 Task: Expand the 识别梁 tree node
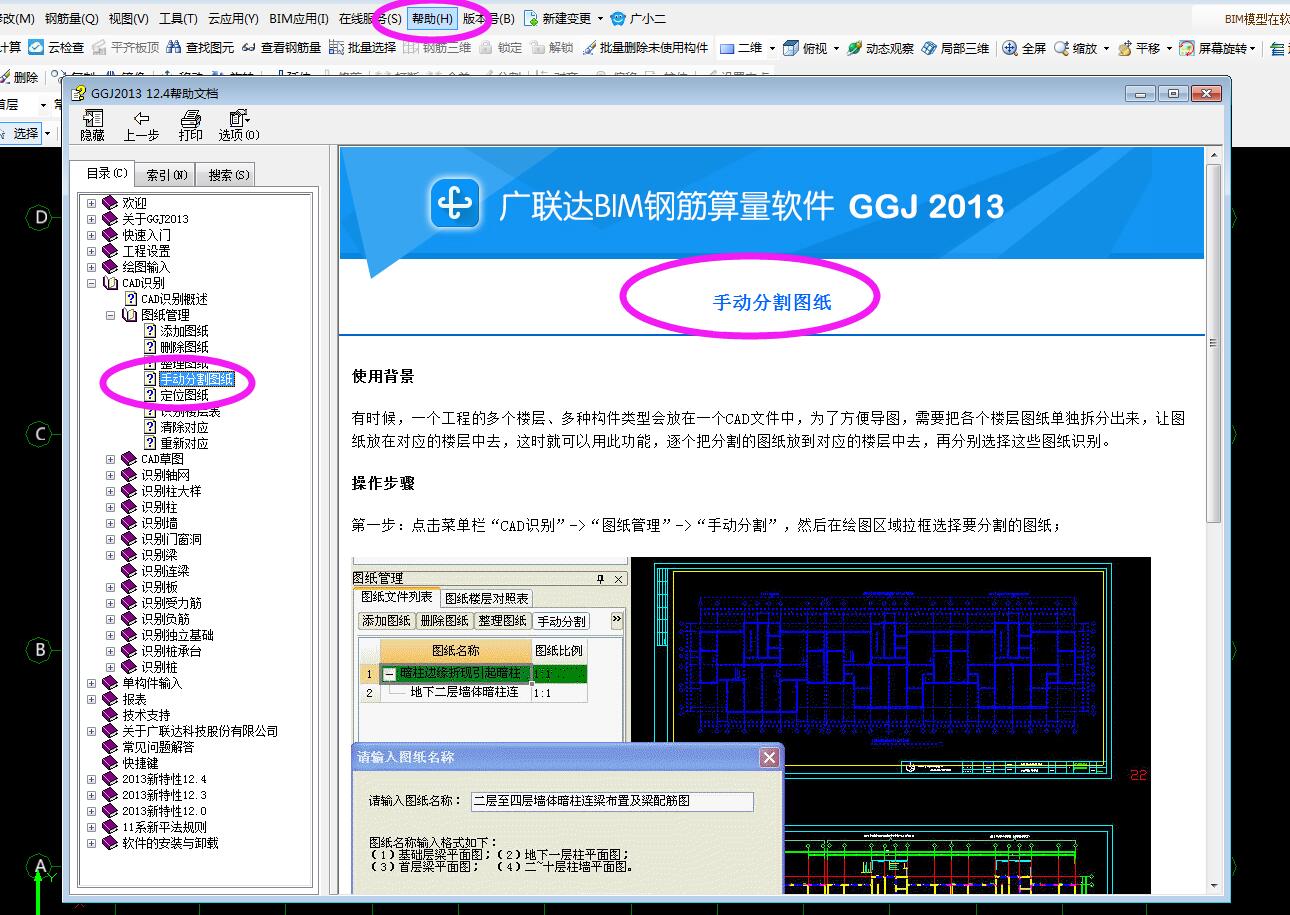111,555
